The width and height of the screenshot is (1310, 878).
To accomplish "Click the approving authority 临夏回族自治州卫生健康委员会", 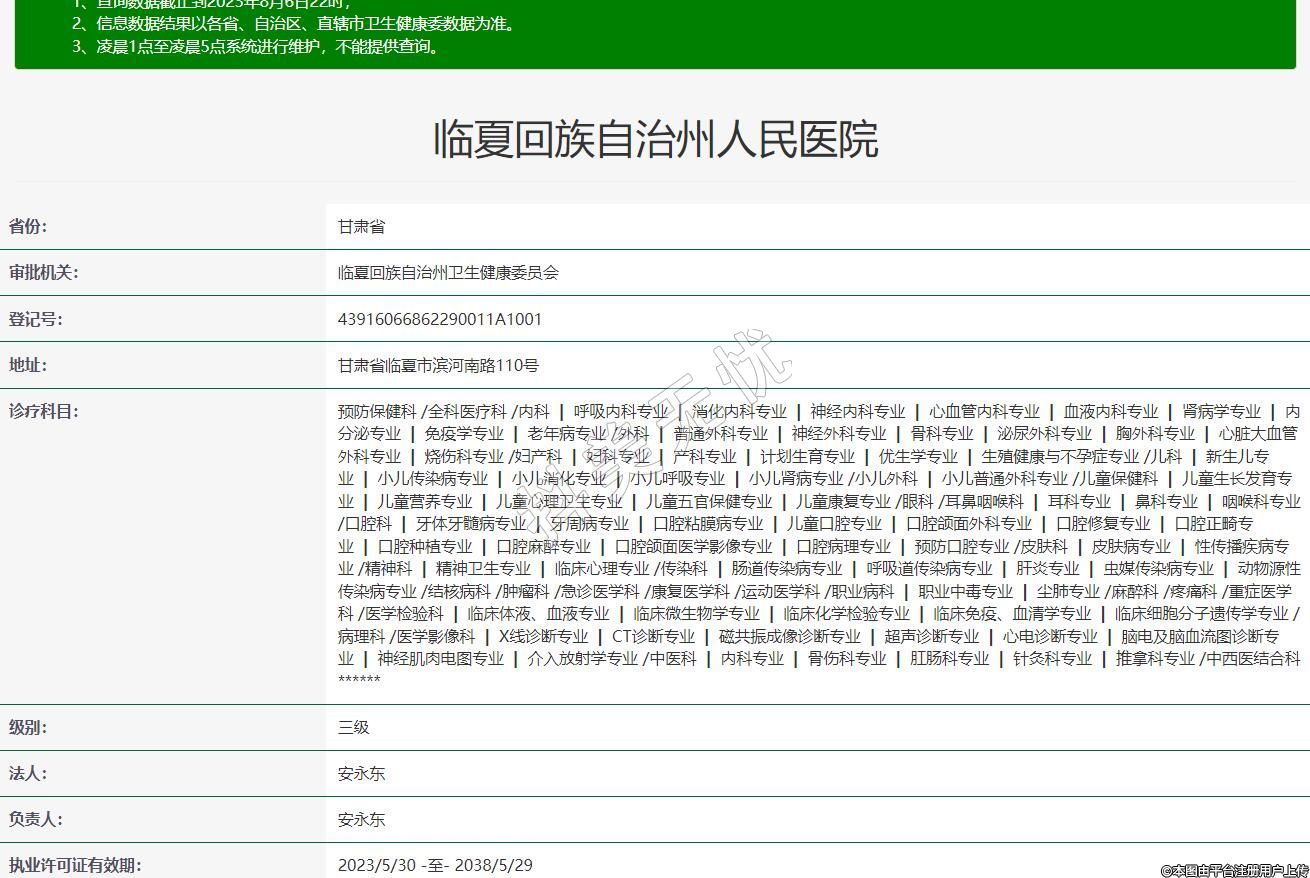I will (448, 273).
